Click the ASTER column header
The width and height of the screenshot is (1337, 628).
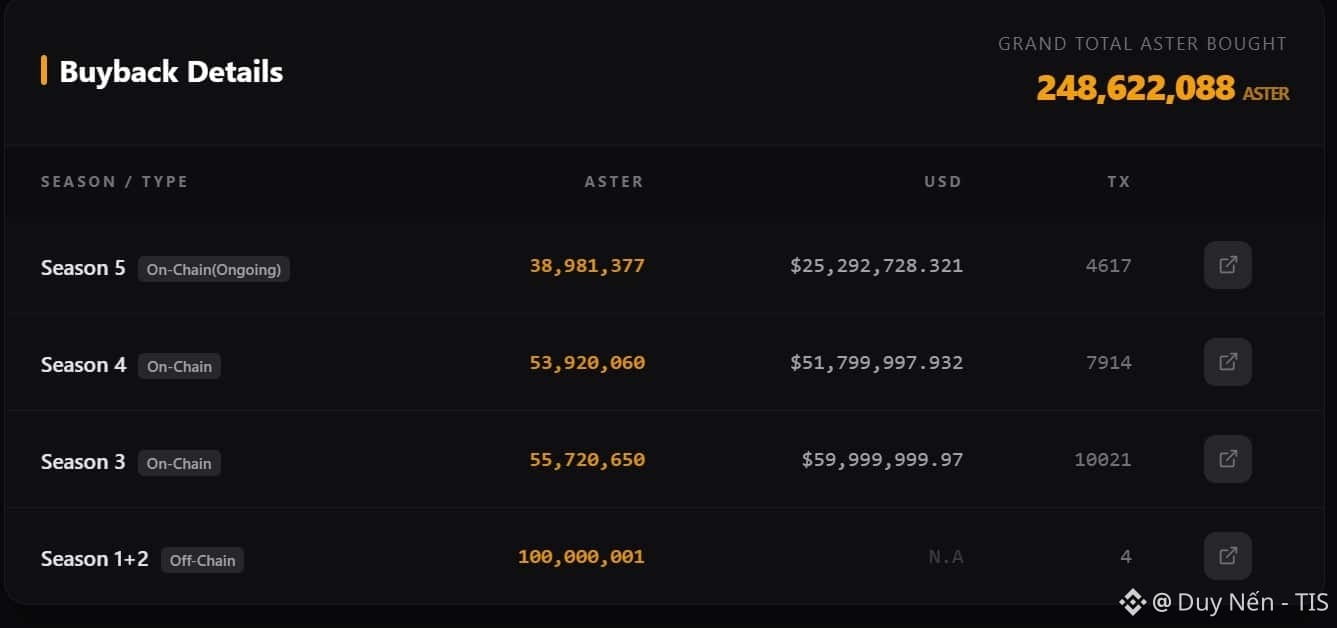(614, 181)
